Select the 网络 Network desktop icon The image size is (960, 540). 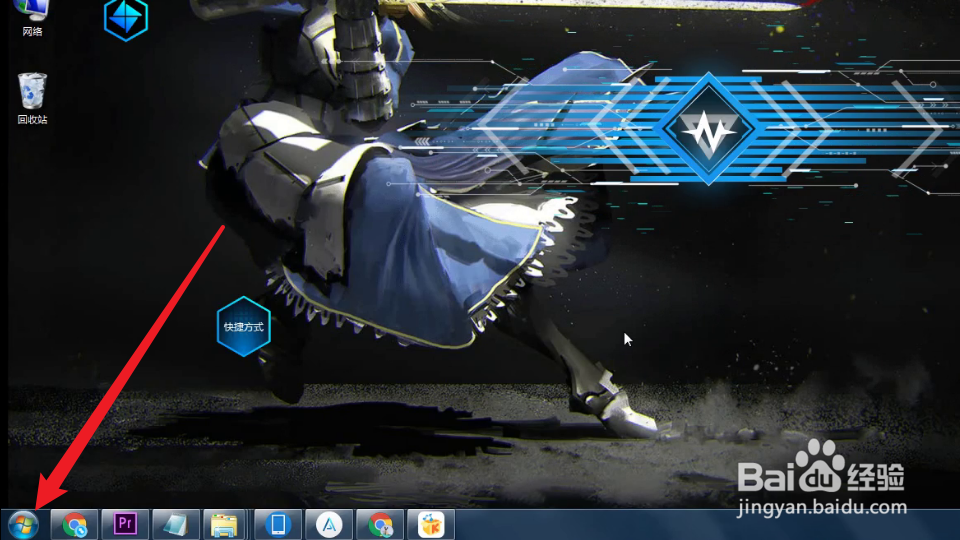coord(32,18)
